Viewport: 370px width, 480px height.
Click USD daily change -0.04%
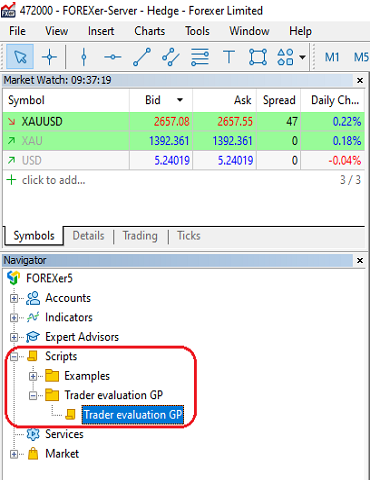click(345, 161)
